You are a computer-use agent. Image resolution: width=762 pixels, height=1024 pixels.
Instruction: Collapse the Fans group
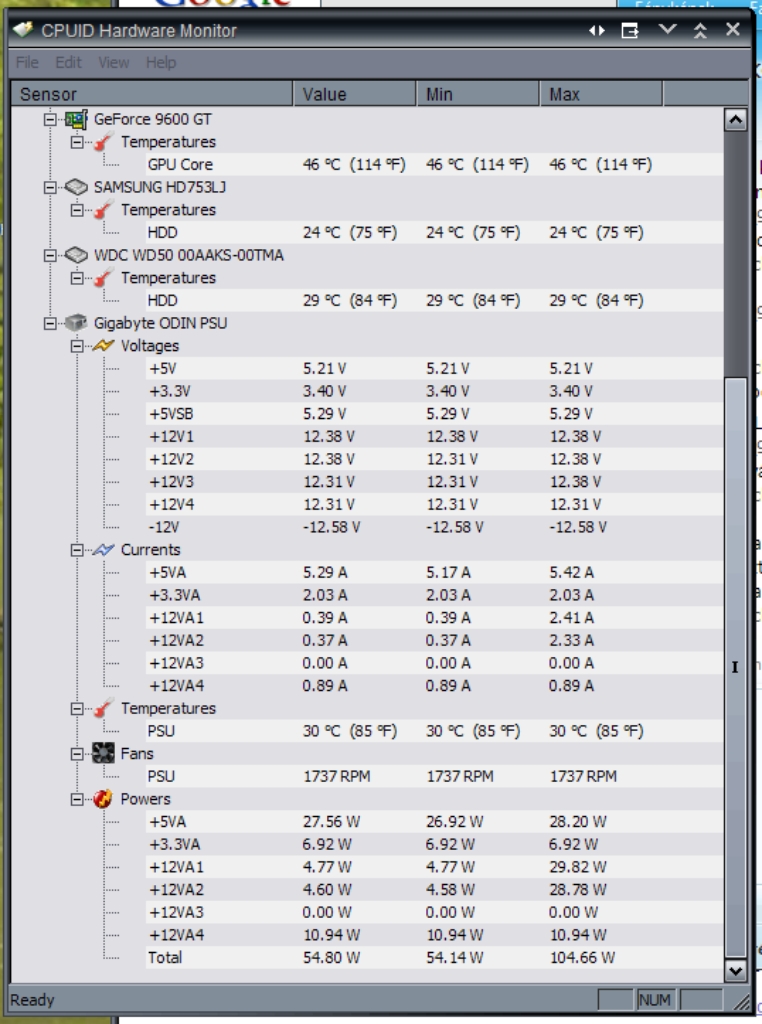tap(77, 754)
